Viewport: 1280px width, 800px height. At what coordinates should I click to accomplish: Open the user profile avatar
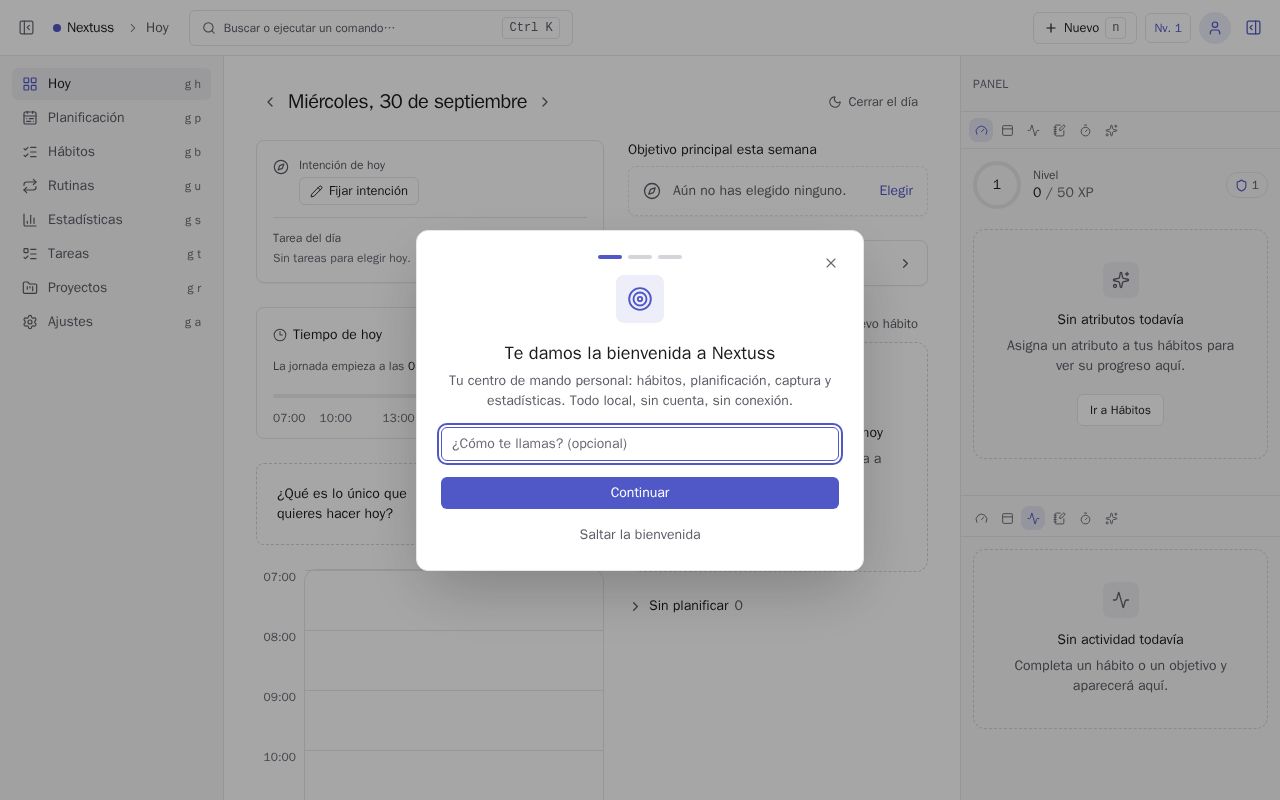click(1215, 28)
